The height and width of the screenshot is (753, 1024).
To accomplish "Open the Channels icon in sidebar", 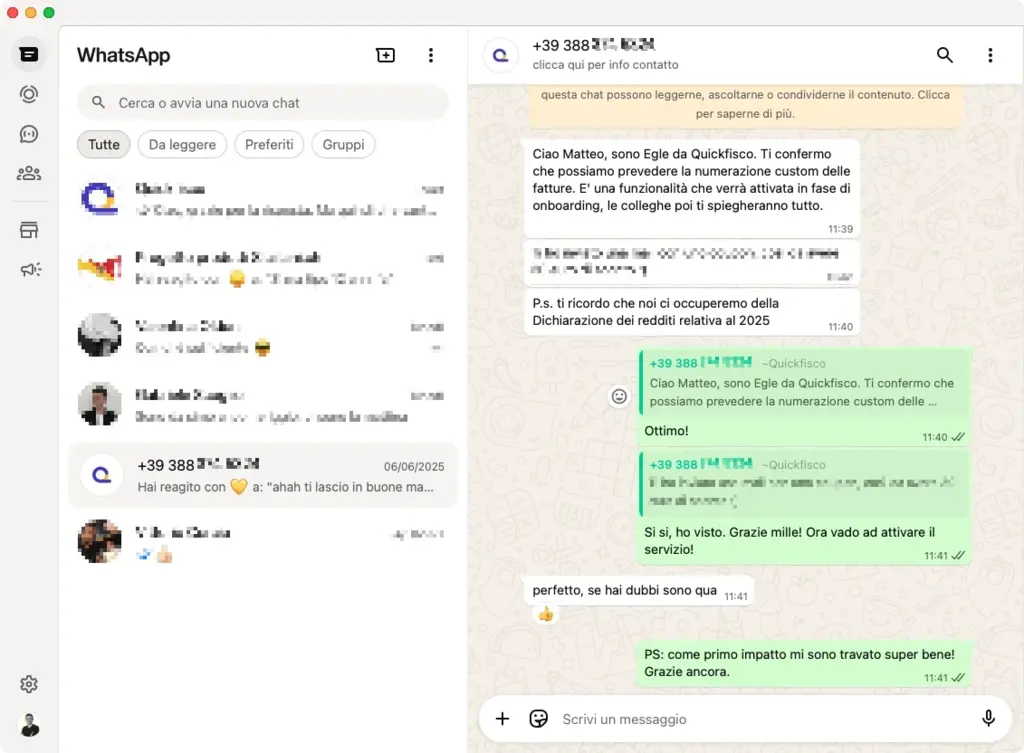I will (x=29, y=134).
